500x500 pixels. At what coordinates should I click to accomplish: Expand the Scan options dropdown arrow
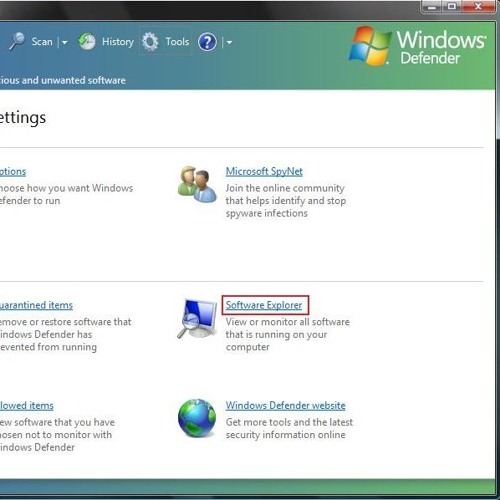click(64, 42)
